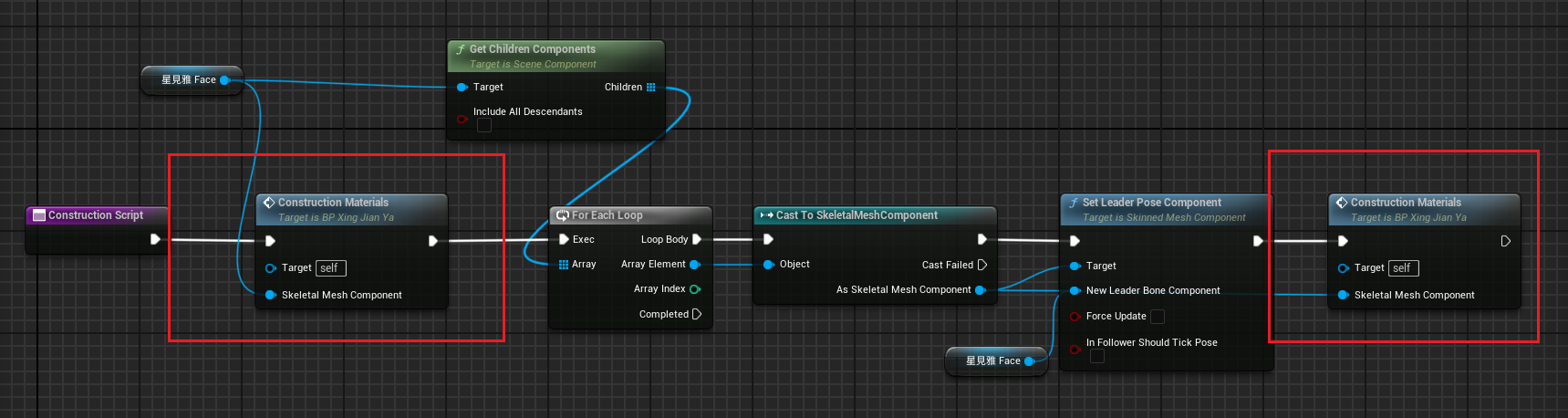Viewport: 1568px width, 418px height.
Task: Click the Children array output pin
Action: coord(650,88)
